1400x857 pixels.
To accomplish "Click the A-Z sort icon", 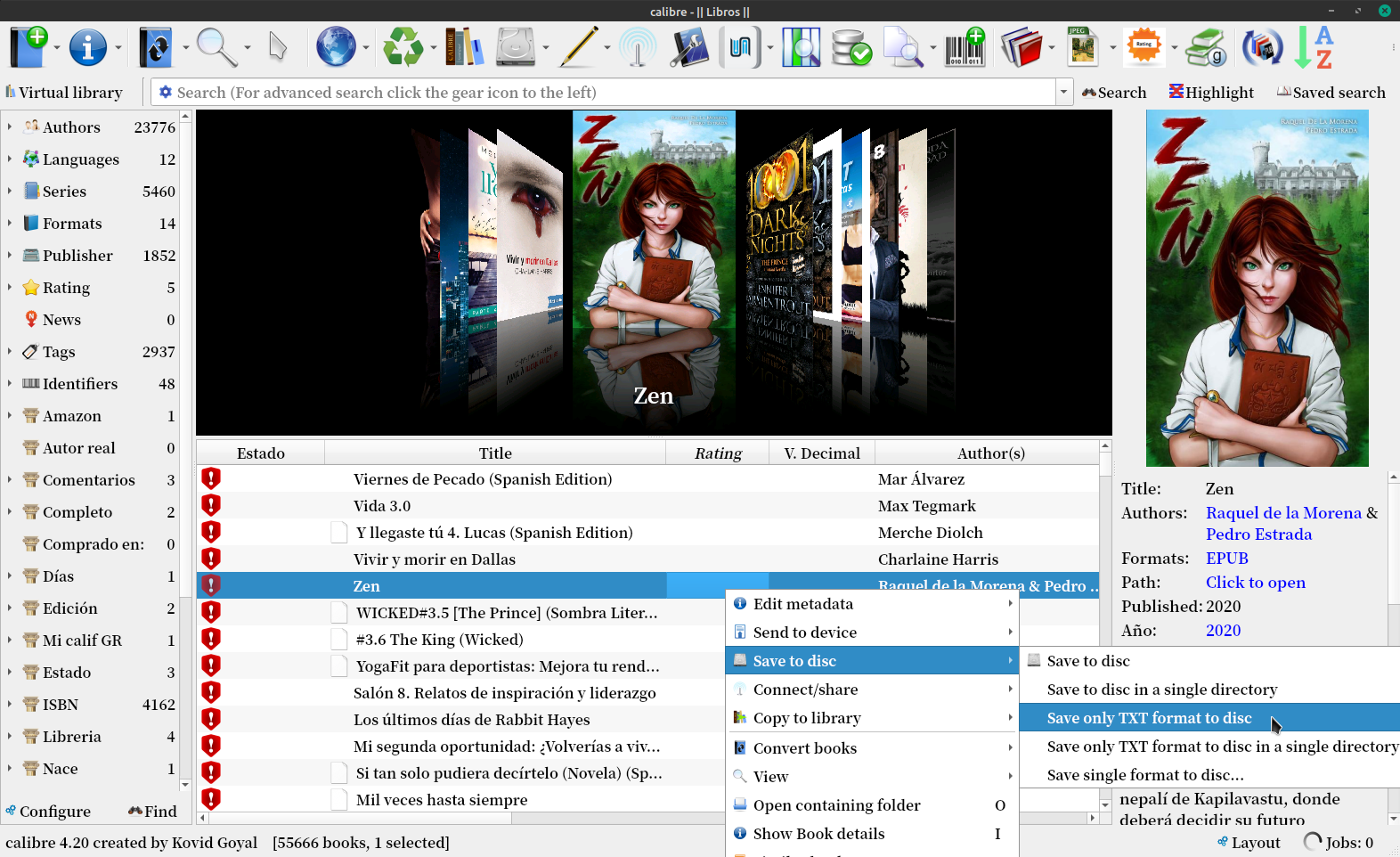I will click(x=1314, y=47).
